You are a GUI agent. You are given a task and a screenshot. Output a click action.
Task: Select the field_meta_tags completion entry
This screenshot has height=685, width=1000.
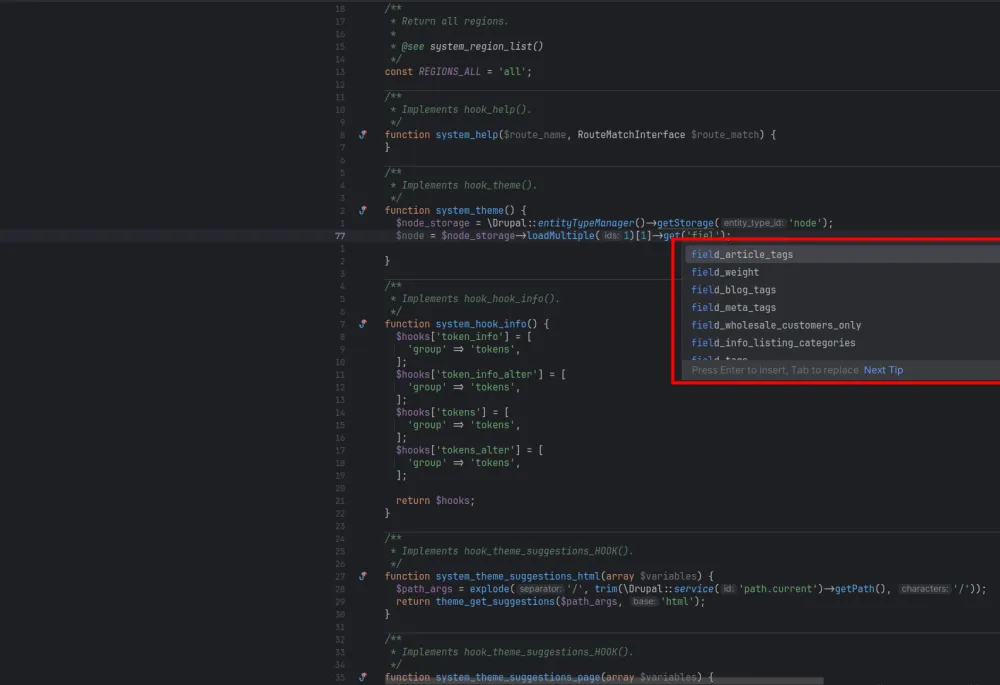(733, 308)
